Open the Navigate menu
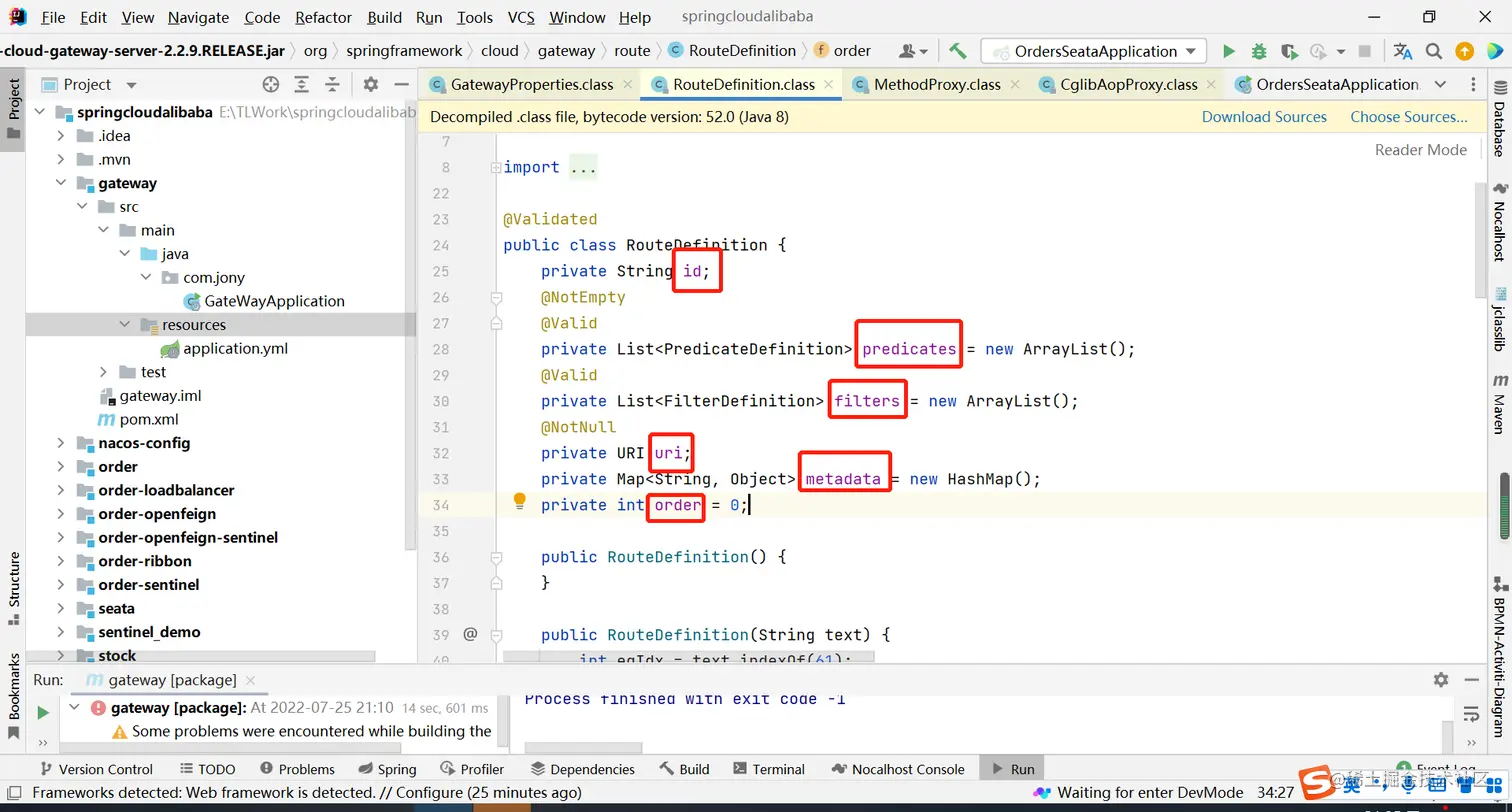Screen dimensions: 1512x812 (x=198, y=18)
